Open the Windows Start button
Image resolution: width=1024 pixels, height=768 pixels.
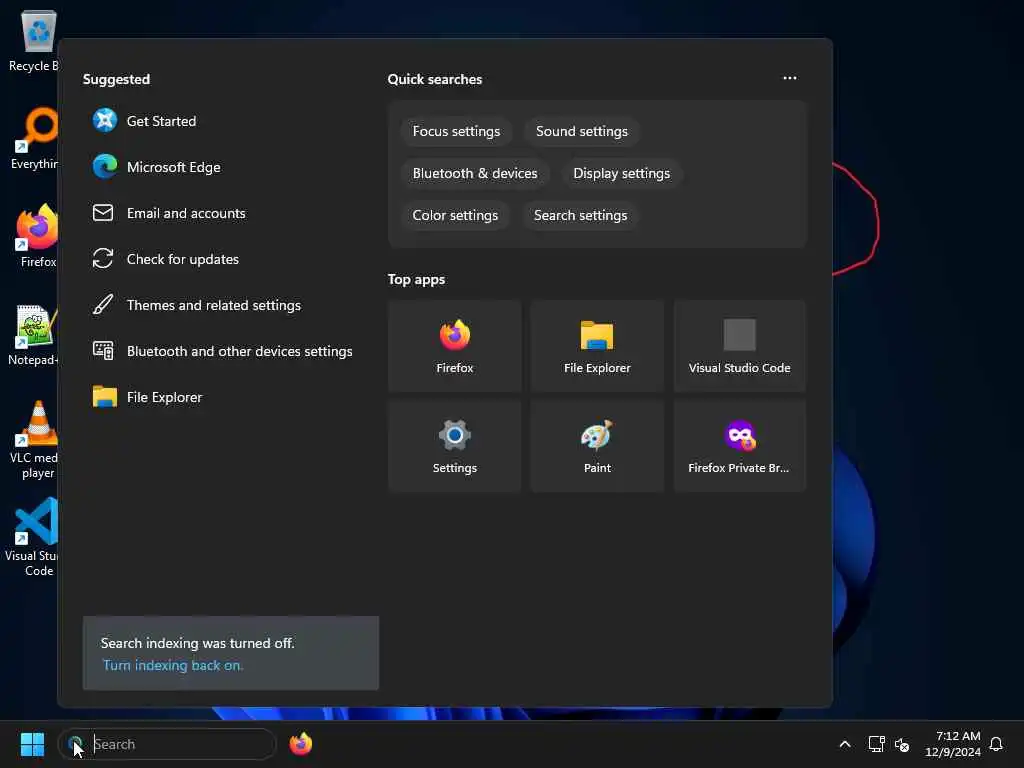pyautogui.click(x=32, y=744)
